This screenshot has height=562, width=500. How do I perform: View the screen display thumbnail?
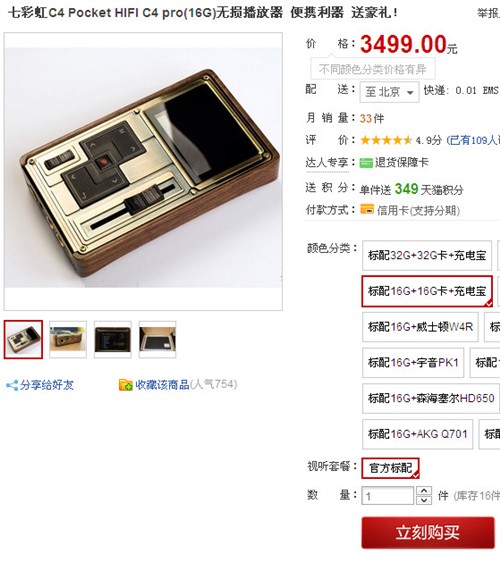pos(113,339)
